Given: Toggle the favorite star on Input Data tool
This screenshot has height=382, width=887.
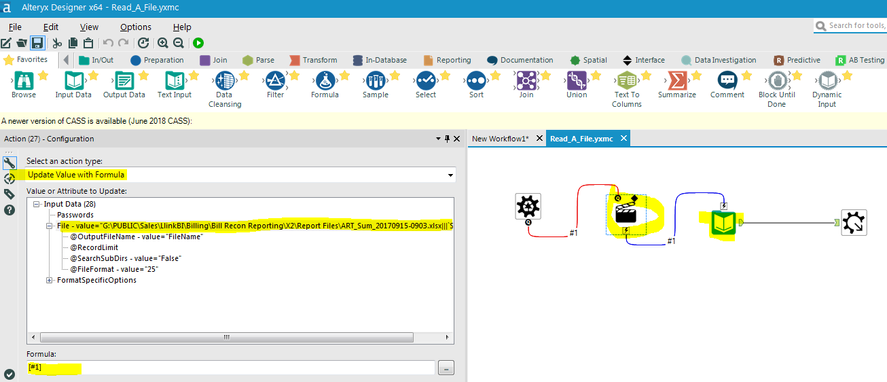Looking at the screenshot, I should click(93, 75).
